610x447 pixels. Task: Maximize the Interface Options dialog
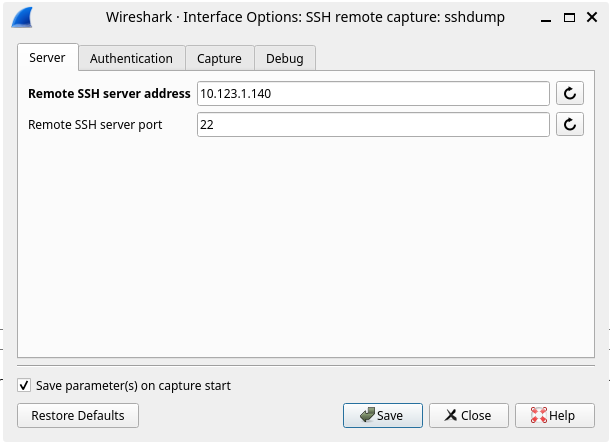point(569,18)
